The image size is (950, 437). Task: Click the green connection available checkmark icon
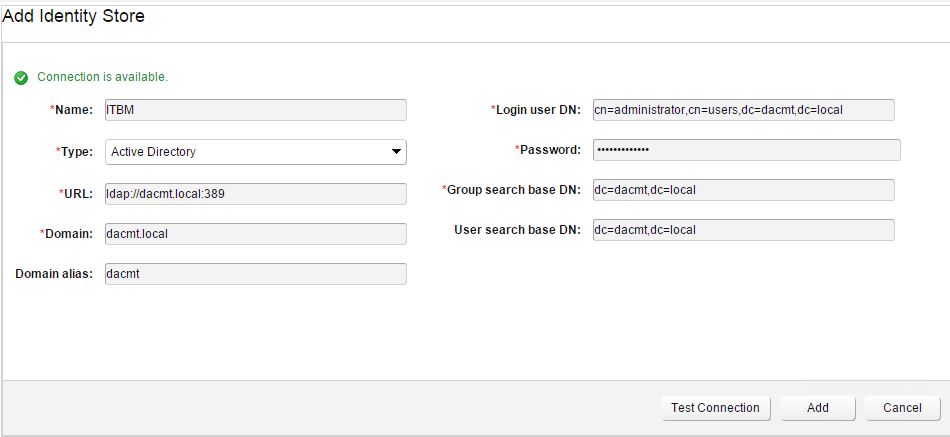(x=21, y=78)
